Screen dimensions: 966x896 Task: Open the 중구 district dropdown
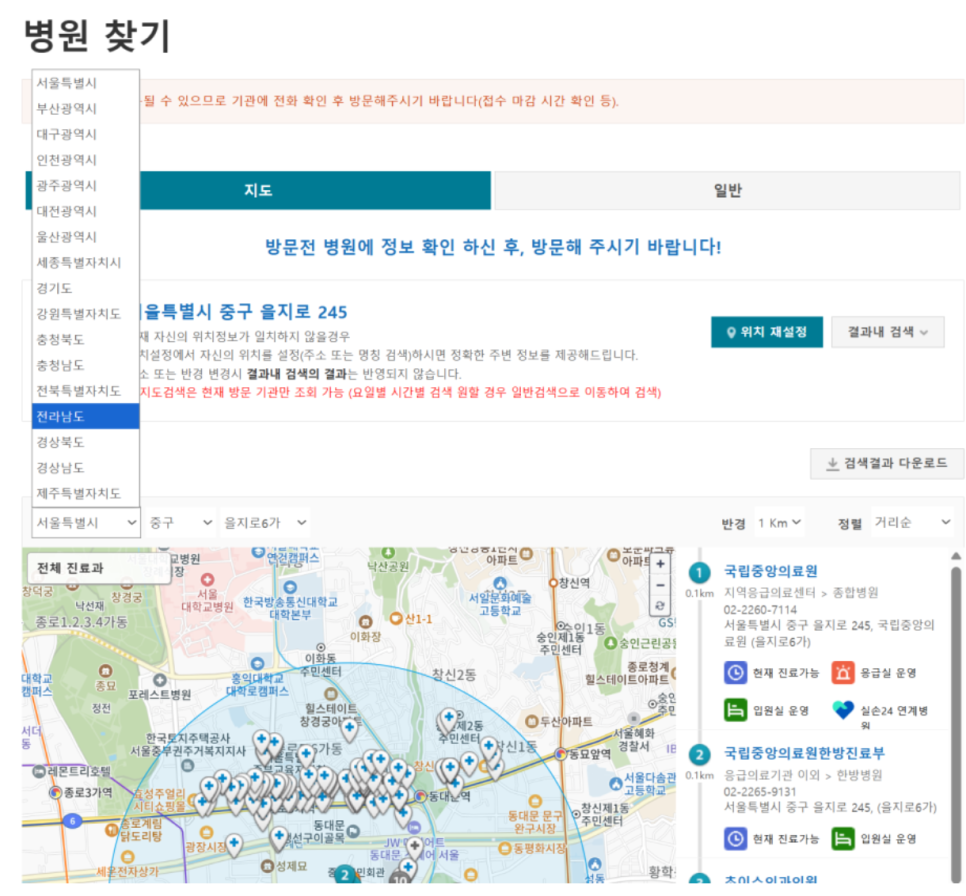(x=180, y=523)
